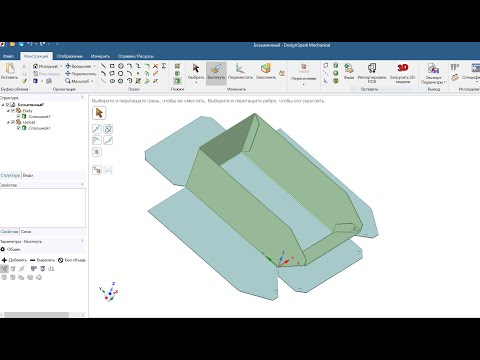Screen dimensions: 480x360
Task: Switch to Section mode icon in Режим group
Action: coord(178,73)
